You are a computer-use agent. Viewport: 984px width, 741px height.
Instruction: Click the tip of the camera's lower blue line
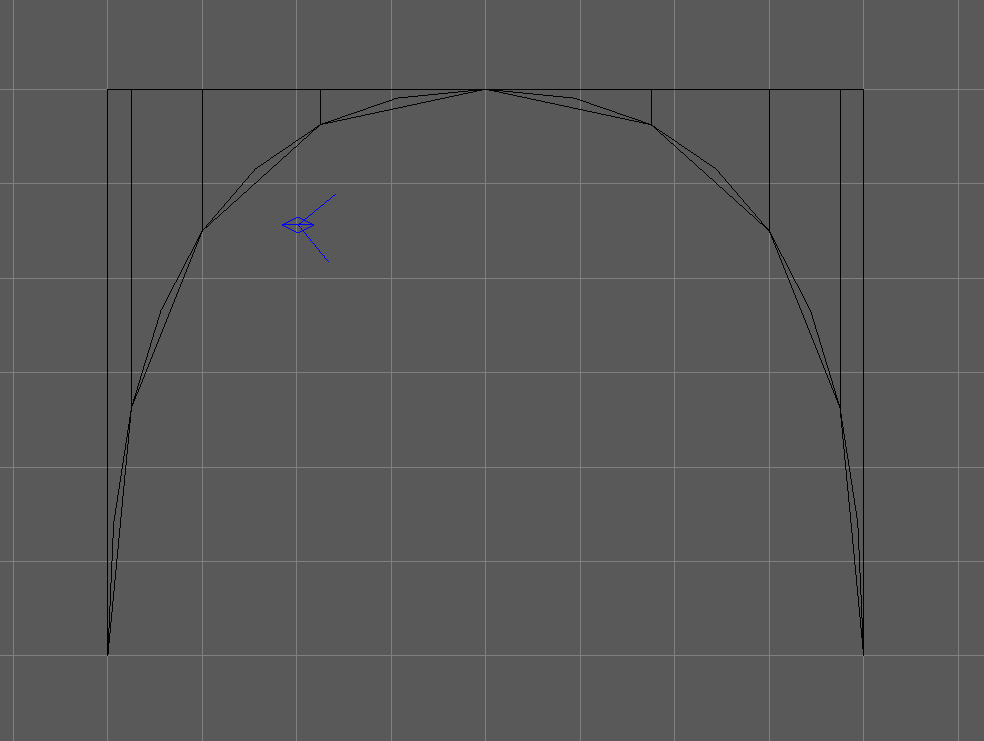point(328,261)
